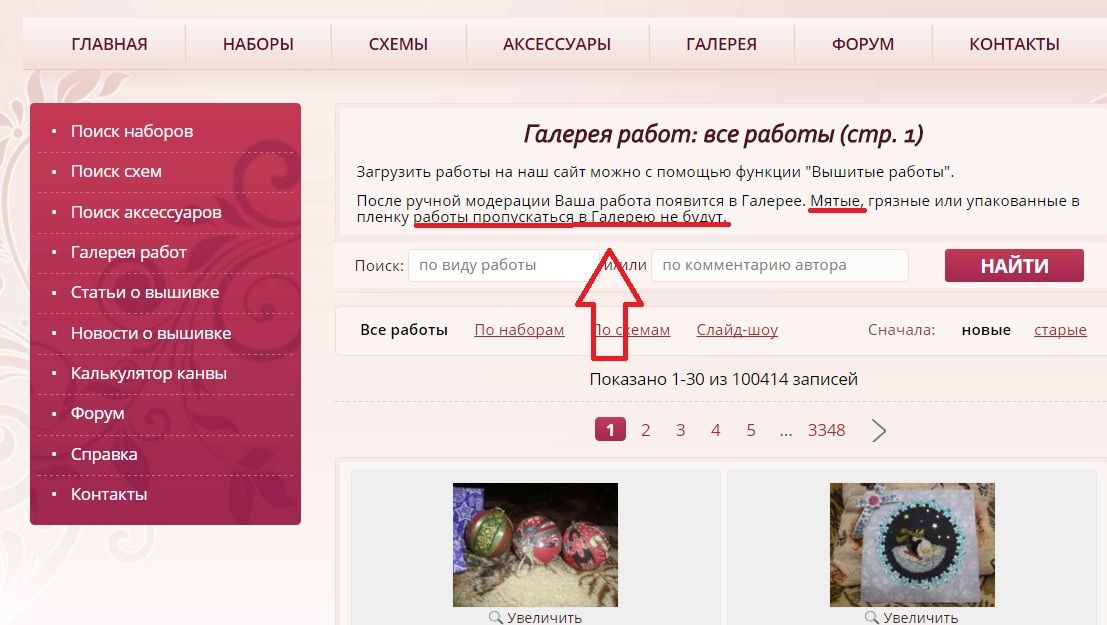Open 'Статьи о вышивке' sidebar item
This screenshot has height=625, width=1107.
145,292
